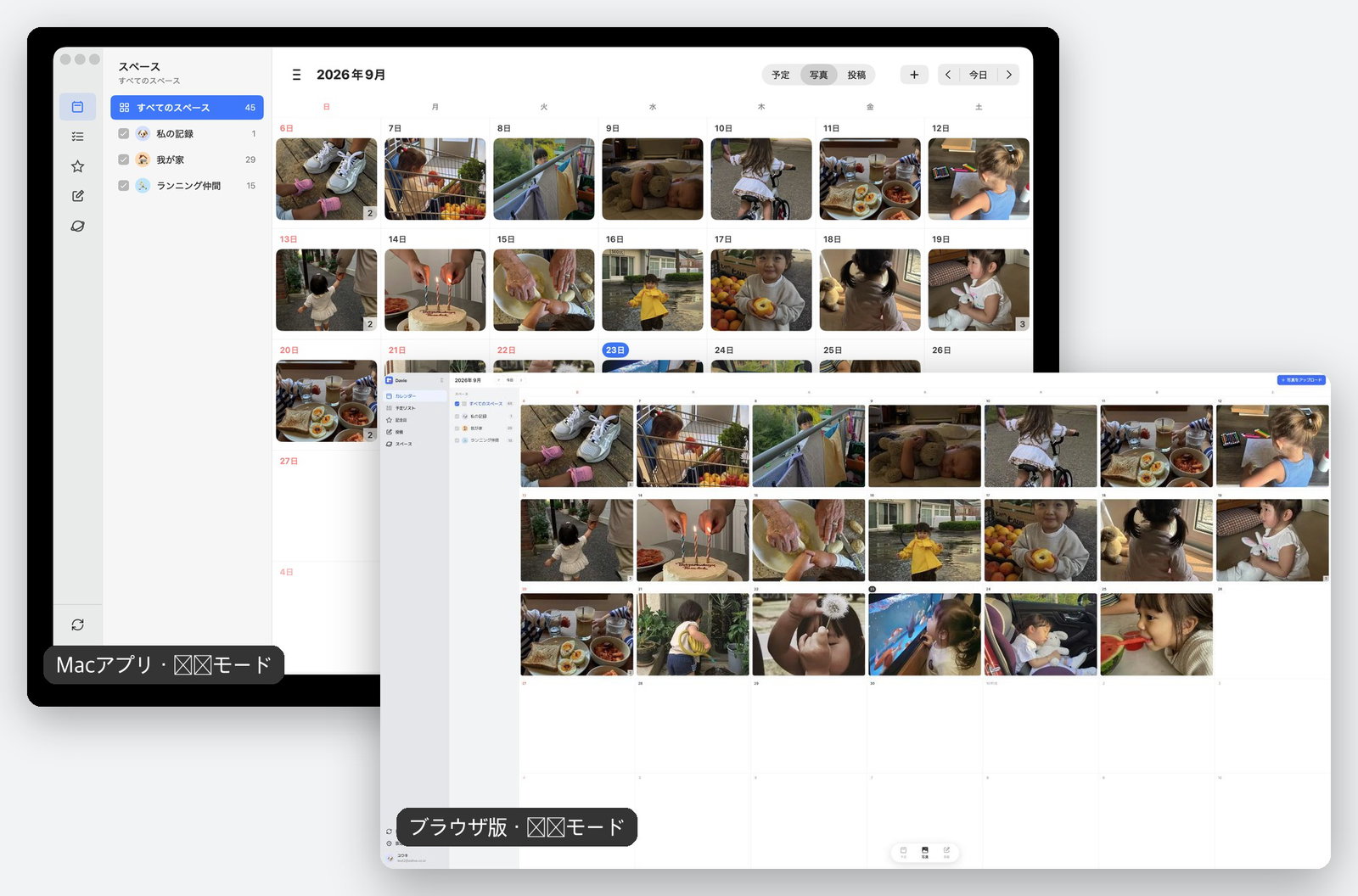Toggle the hamburger menu beside 2026年9月
Viewport: 1358px width, 896px height.
tap(296, 75)
